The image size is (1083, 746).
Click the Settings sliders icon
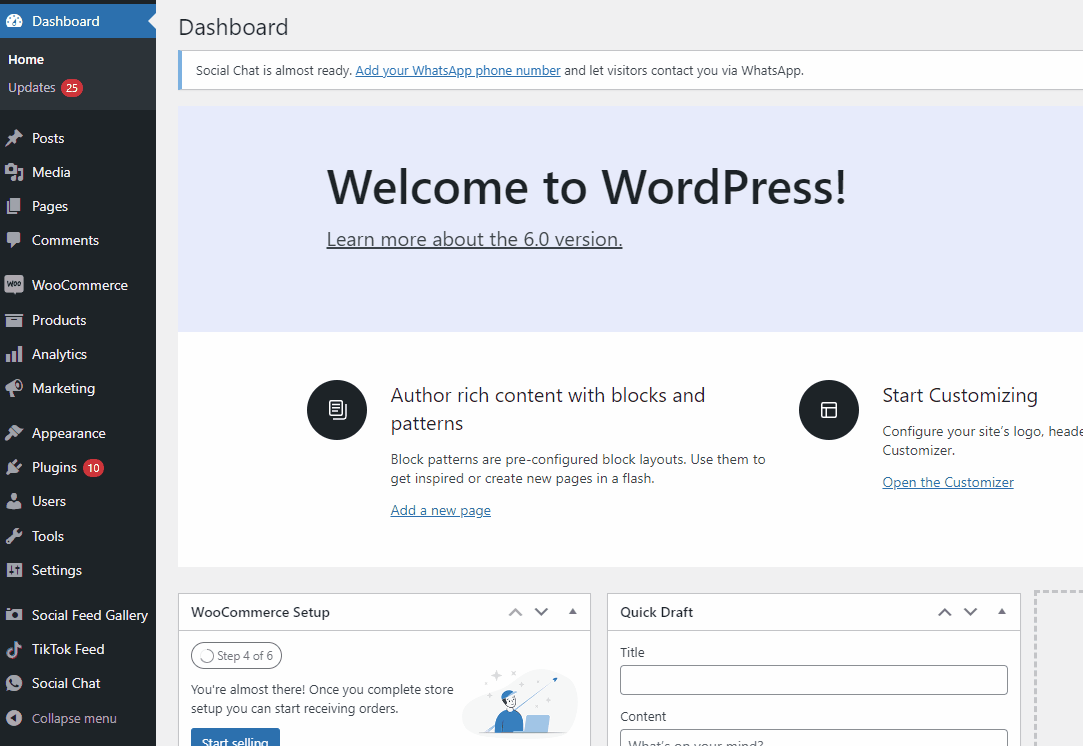click(14, 570)
